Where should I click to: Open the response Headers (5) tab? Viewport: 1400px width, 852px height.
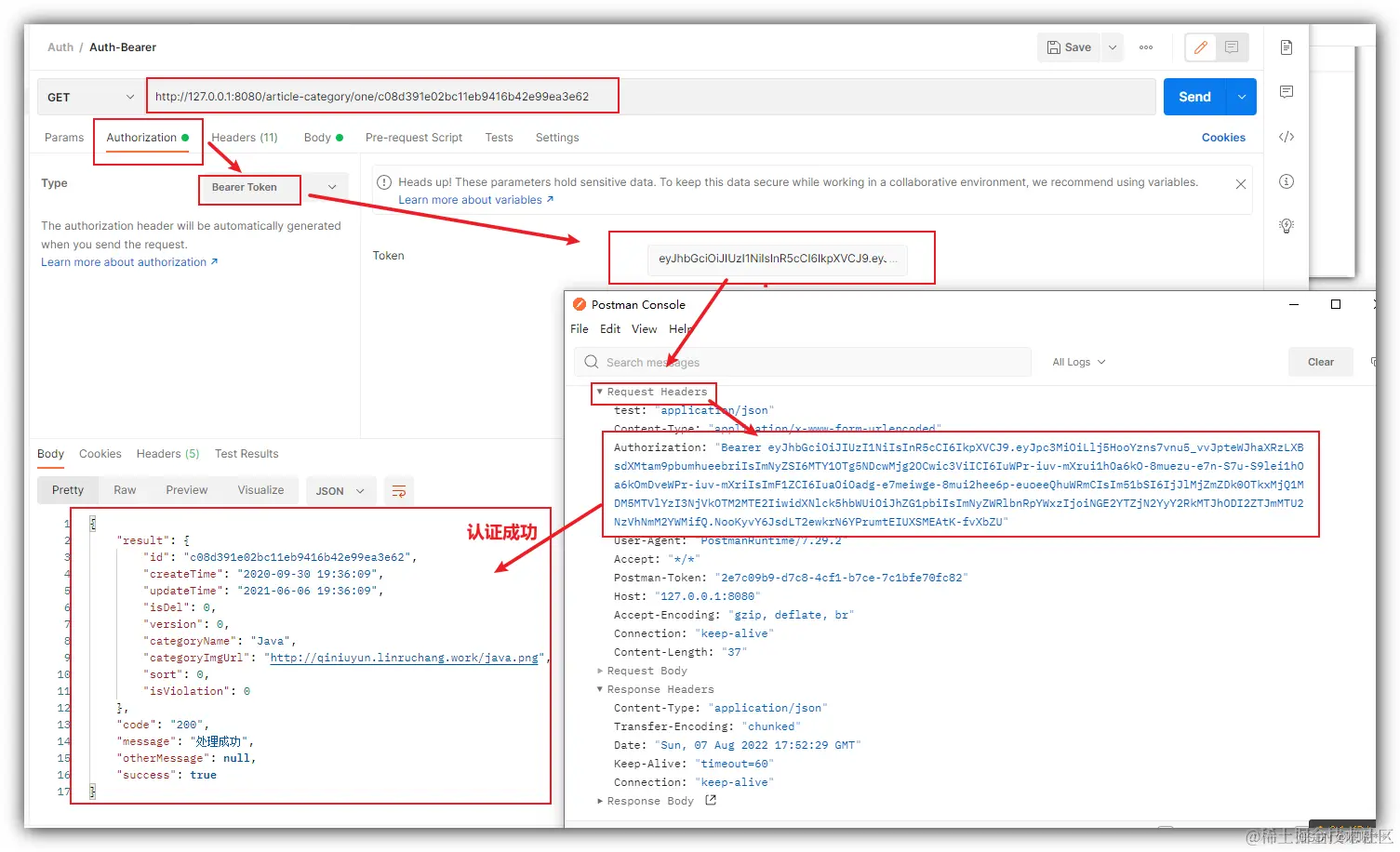tap(167, 454)
